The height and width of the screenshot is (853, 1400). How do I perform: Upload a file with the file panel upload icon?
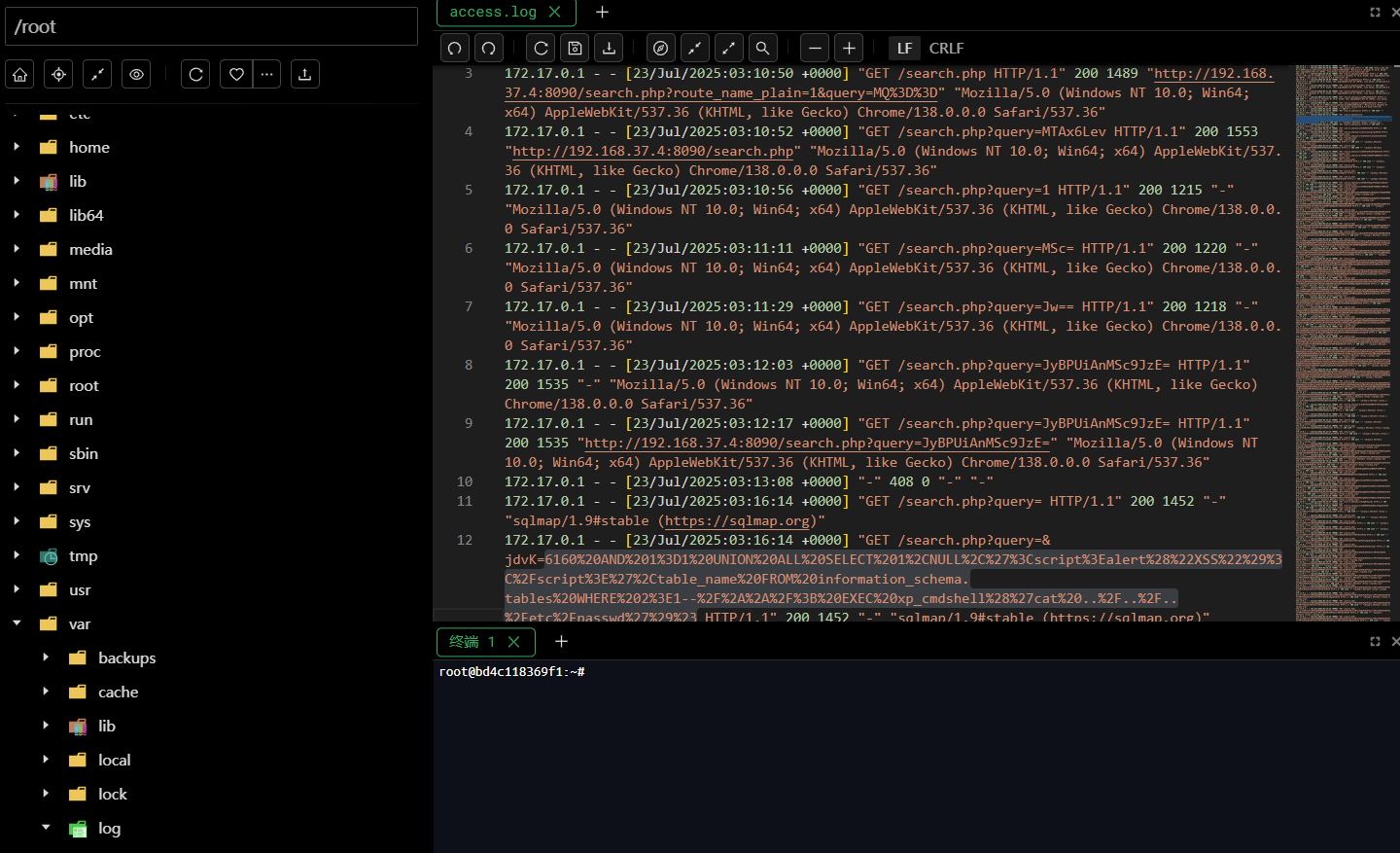[304, 74]
